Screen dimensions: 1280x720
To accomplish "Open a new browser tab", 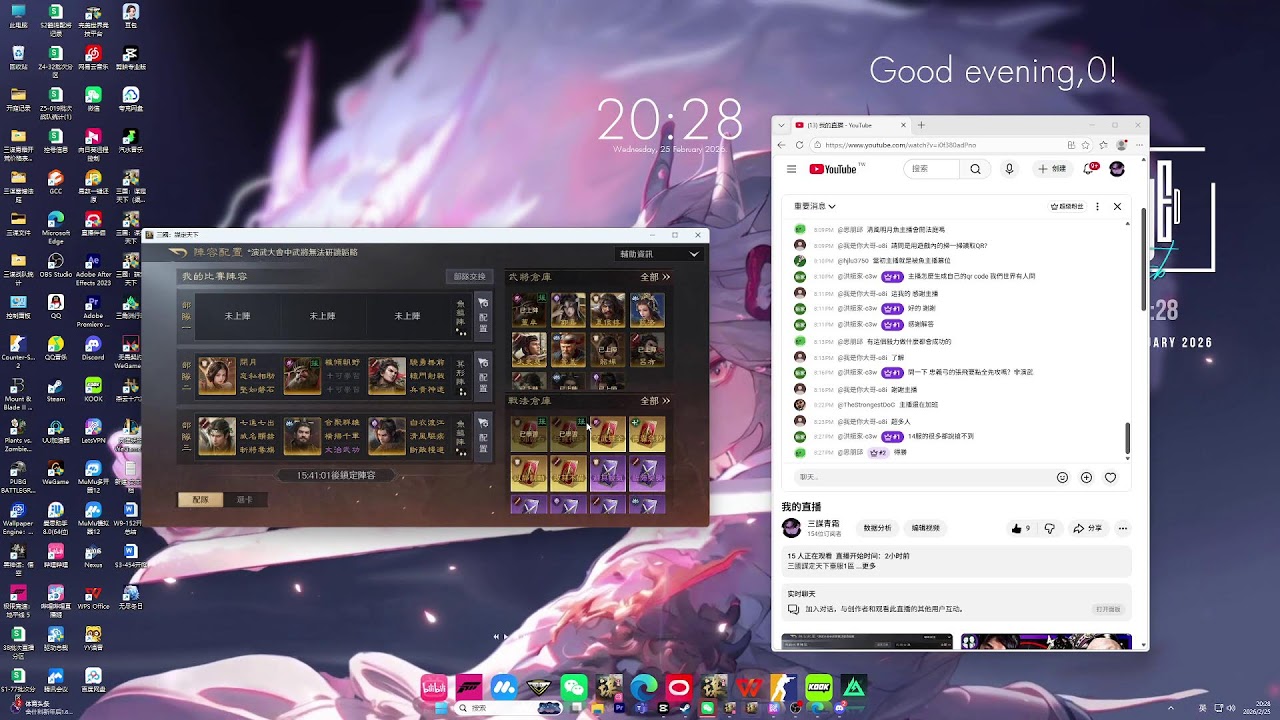I will [x=921, y=125].
